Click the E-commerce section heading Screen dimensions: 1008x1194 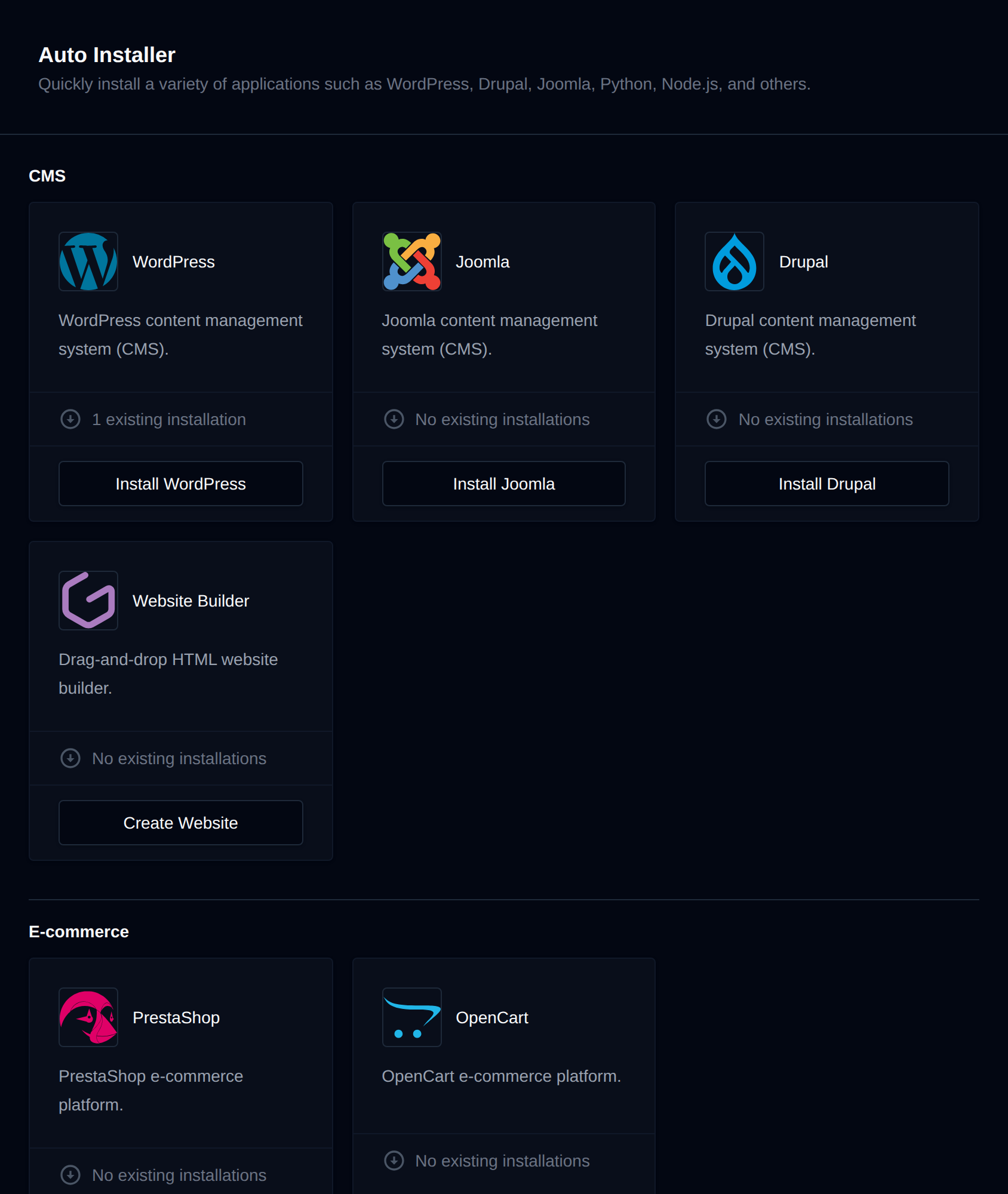[x=79, y=931]
